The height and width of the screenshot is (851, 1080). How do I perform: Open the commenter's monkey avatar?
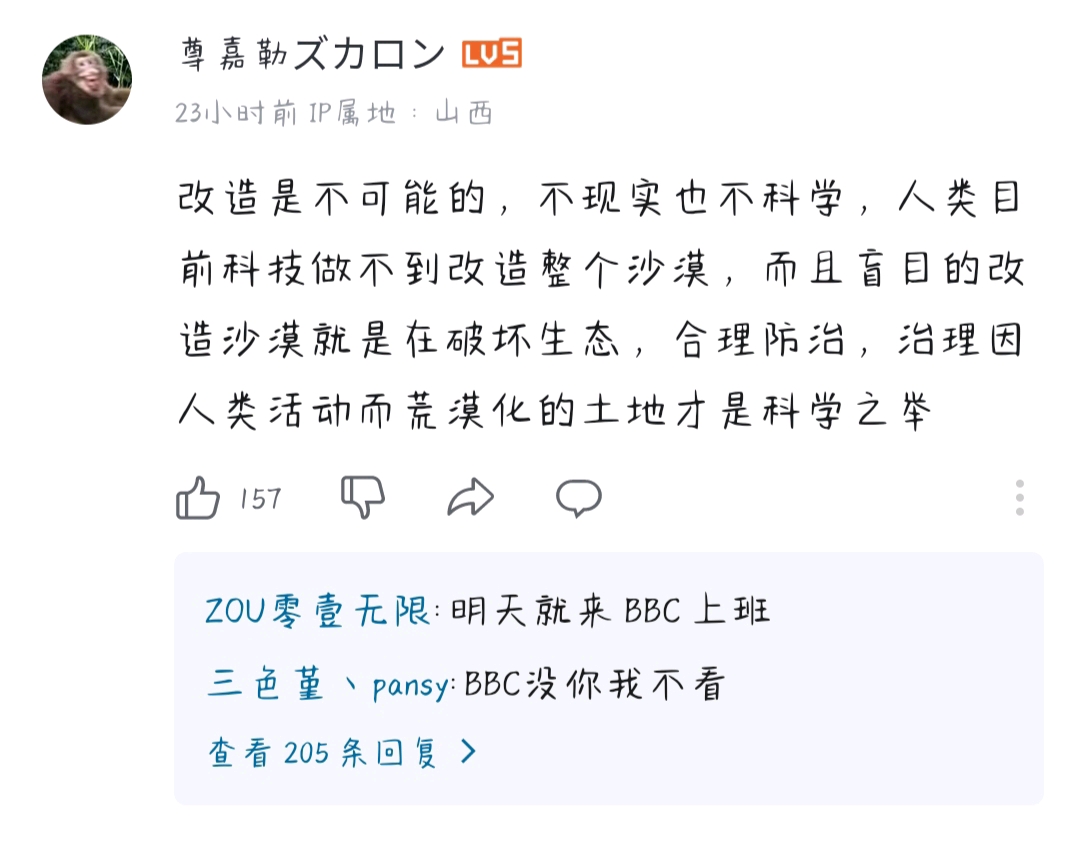pyautogui.click(x=87, y=80)
